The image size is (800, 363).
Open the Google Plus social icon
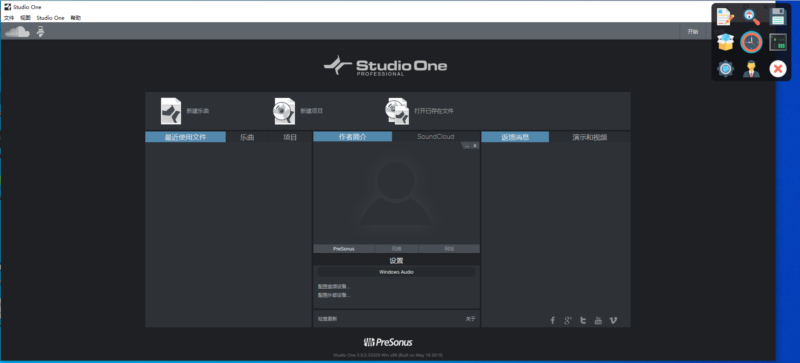[x=568, y=321]
